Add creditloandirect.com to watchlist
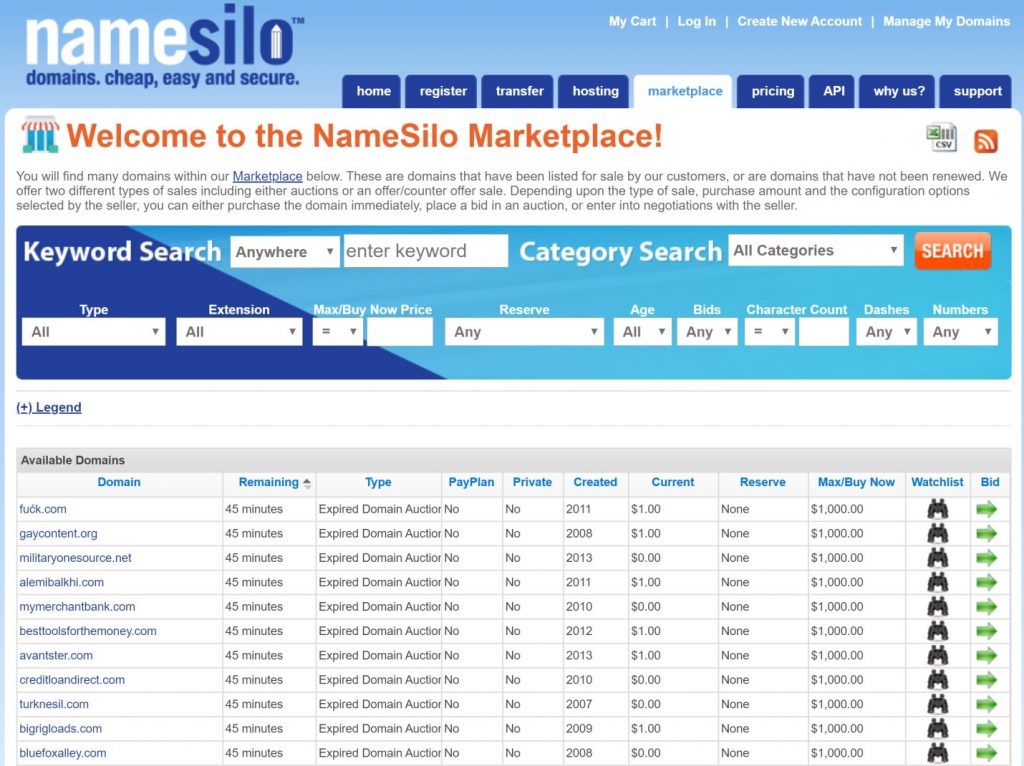The width and height of the screenshot is (1024, 766). coord(938,680)
